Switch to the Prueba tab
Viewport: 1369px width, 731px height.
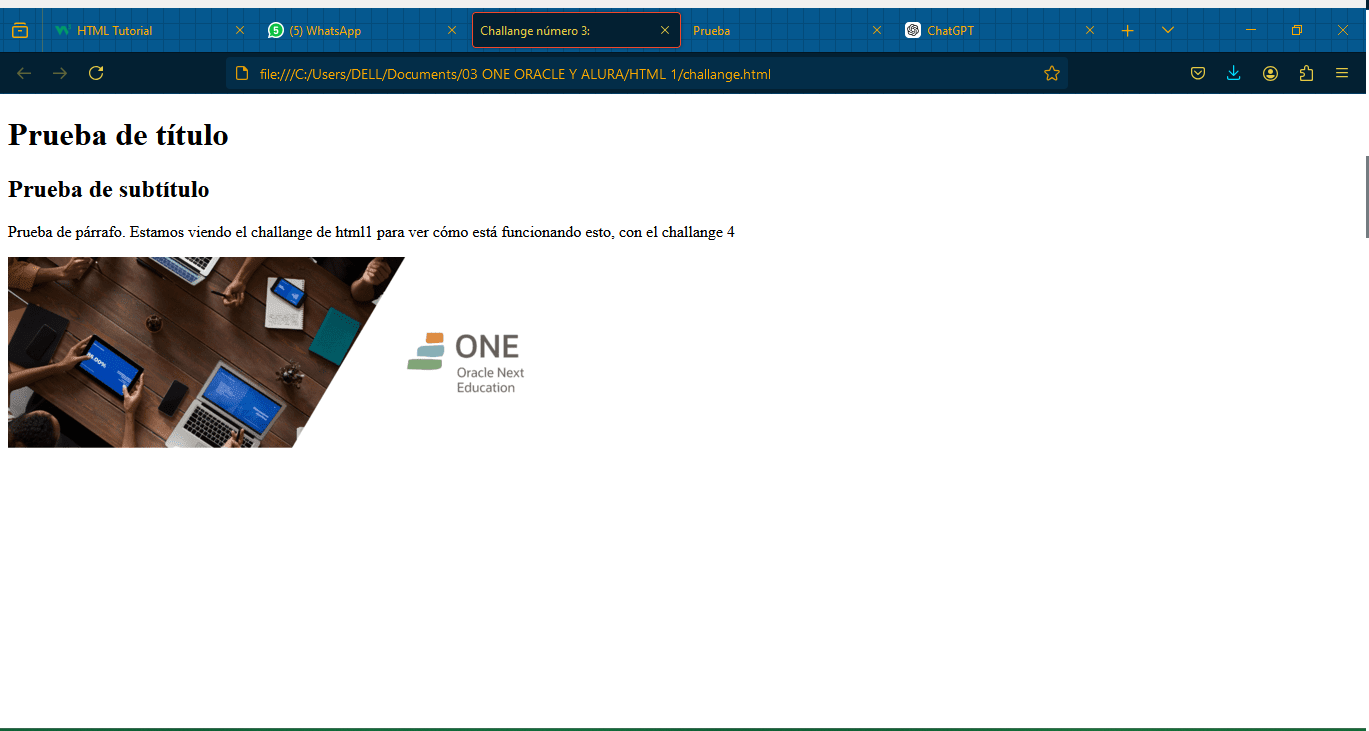pos(788,31)
